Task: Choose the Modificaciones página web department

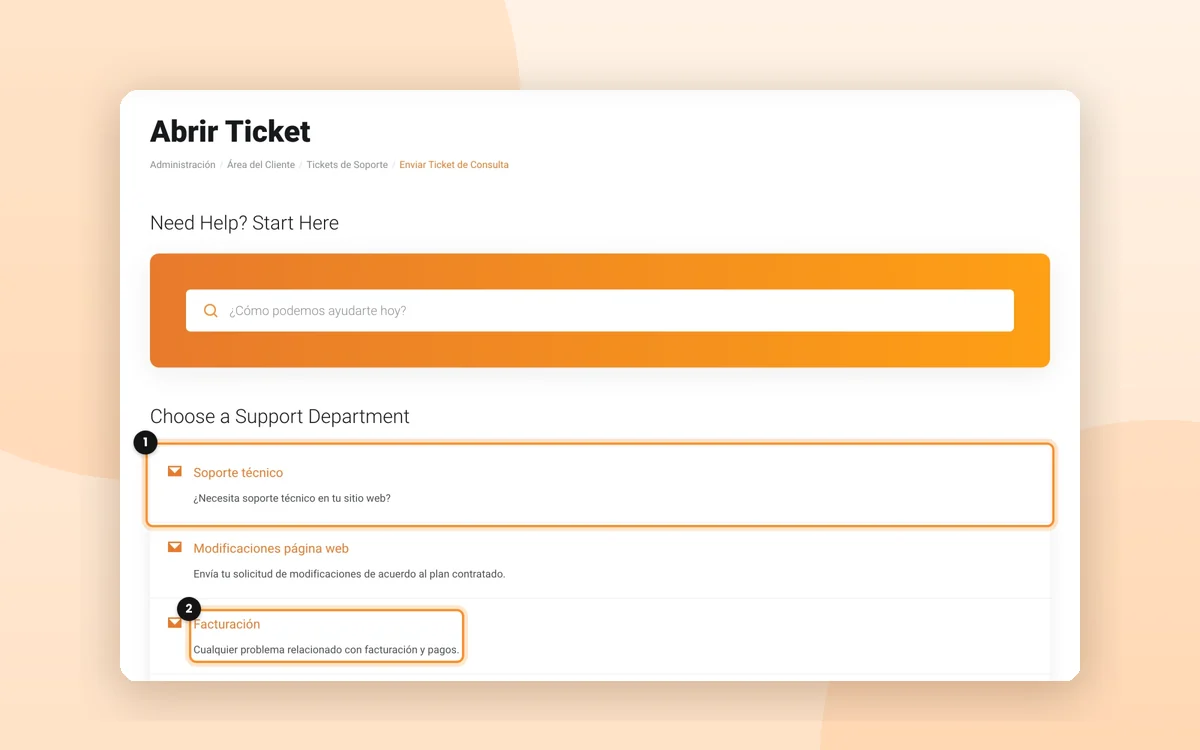Action: tap(271, 549)
